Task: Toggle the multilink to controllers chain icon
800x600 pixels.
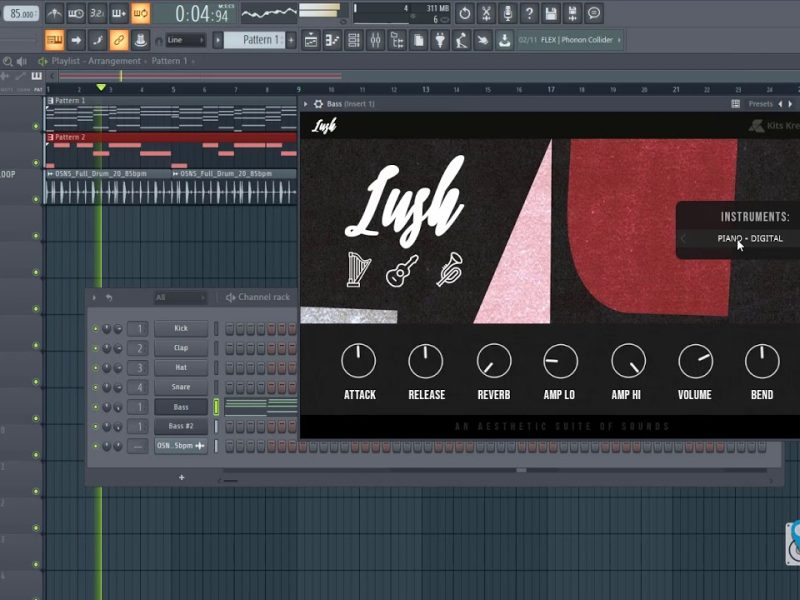Action: coord(118,40)
